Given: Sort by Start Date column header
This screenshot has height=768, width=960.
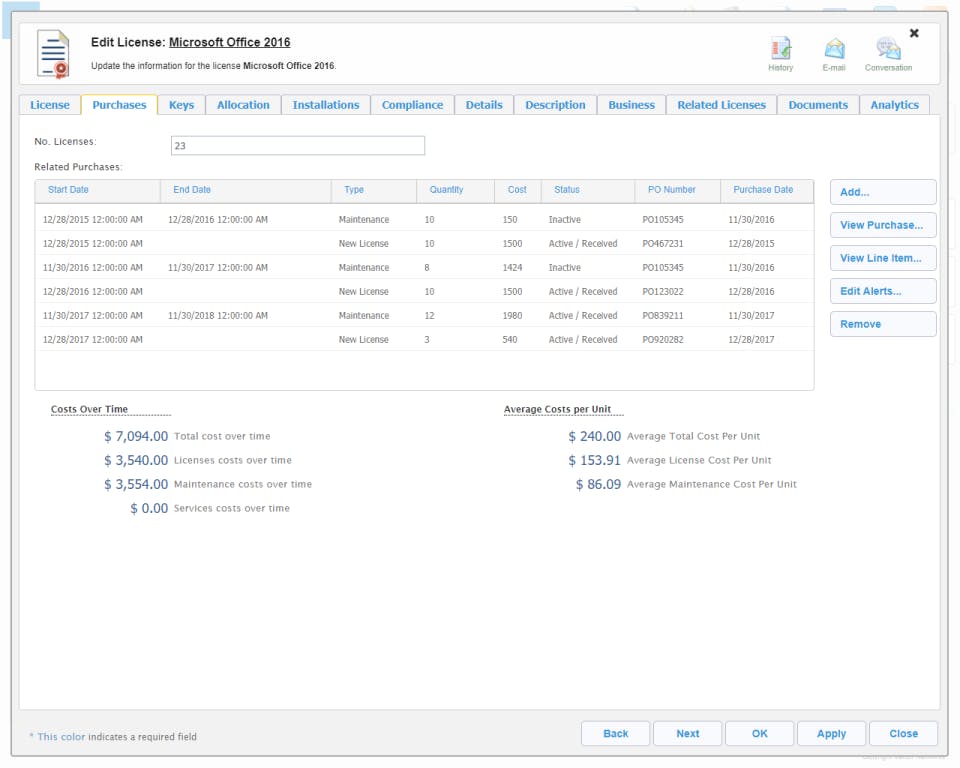Looking at the screenshot, I should 68,190.
